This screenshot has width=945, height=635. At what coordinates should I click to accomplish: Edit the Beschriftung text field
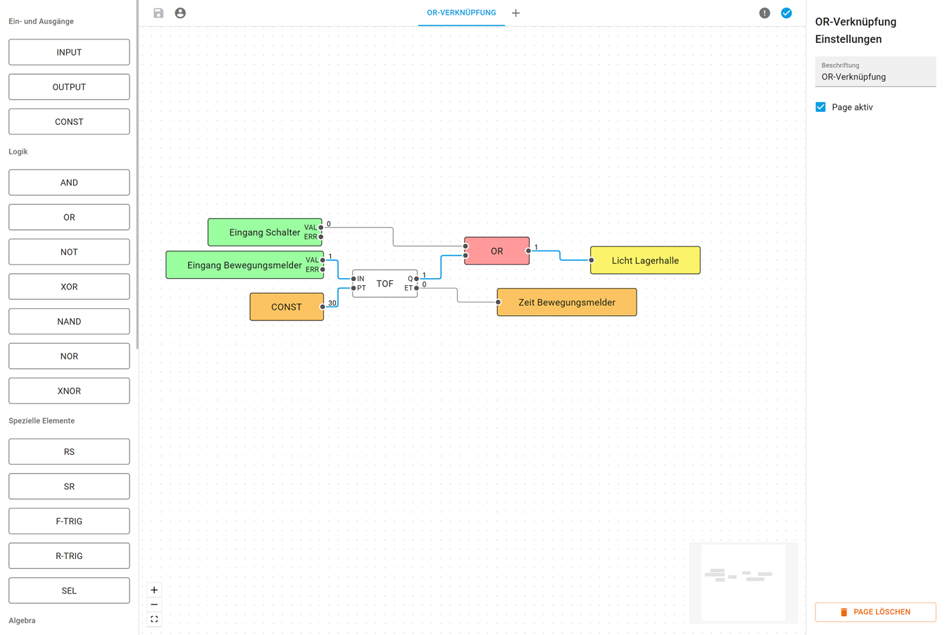coord(875,72)
